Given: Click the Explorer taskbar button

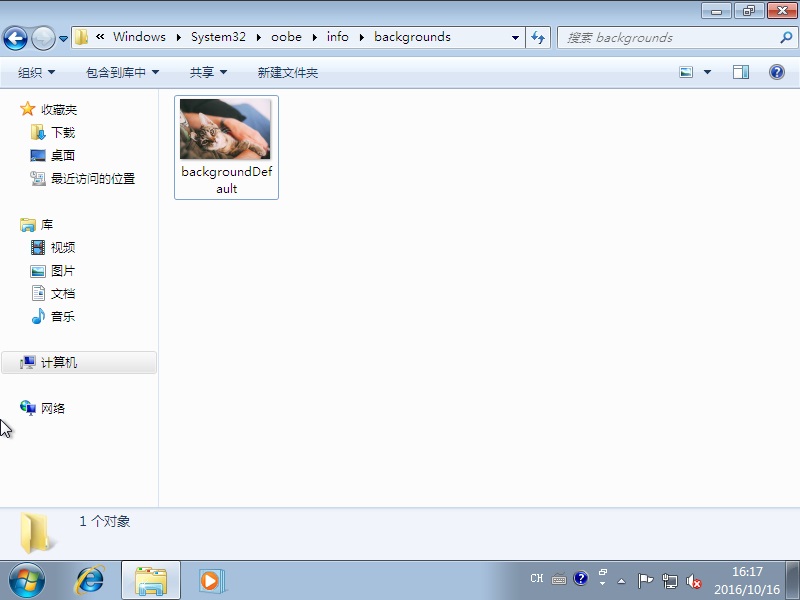Looking at the screenshot, I should point(151,581).
